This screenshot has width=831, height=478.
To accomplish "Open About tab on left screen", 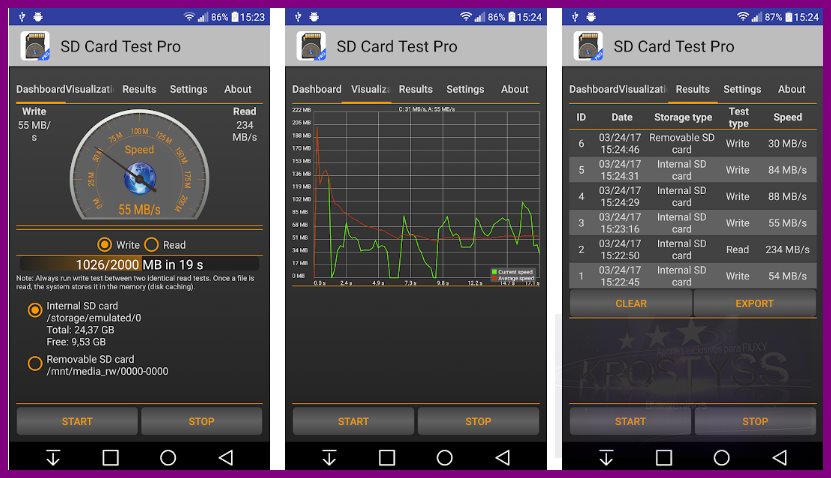I will pos(237,89).
